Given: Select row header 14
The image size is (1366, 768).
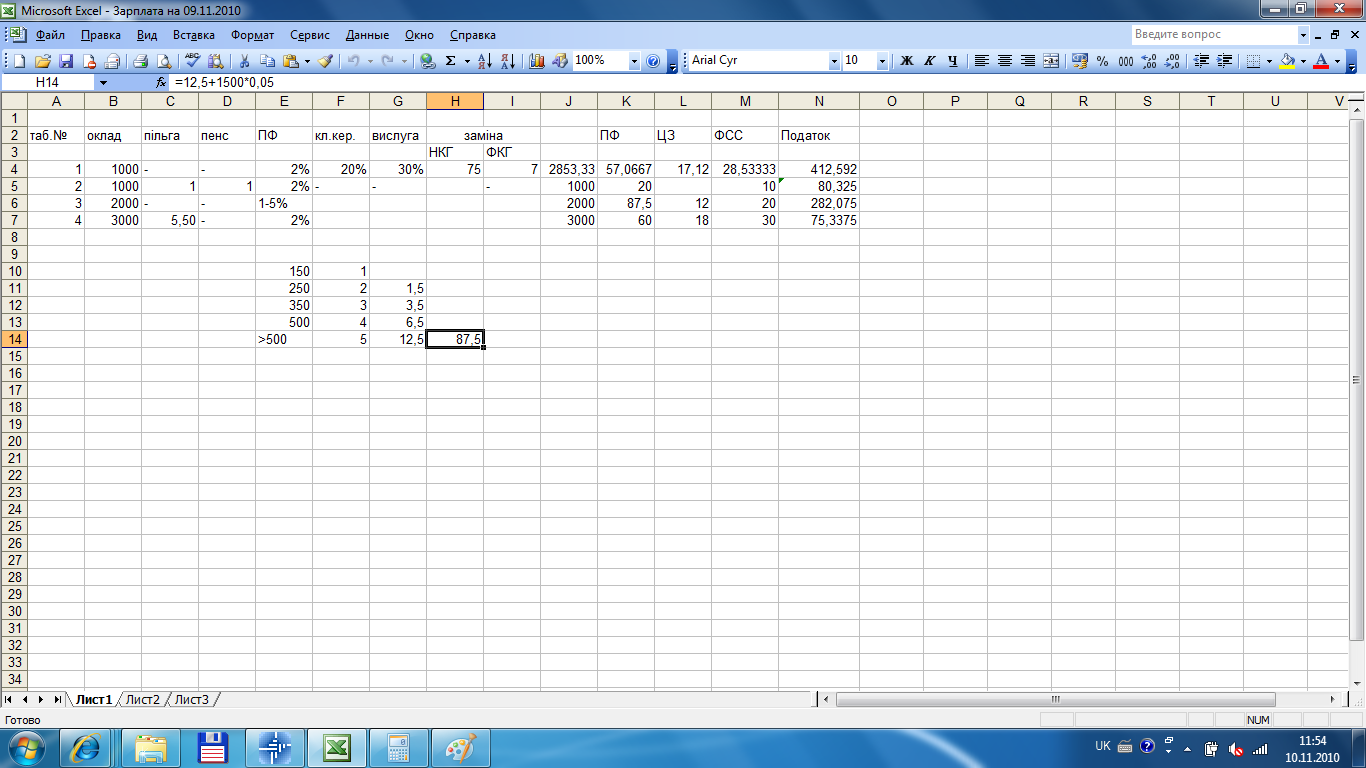Looking at the screenshot, I should tap(13, 340).
